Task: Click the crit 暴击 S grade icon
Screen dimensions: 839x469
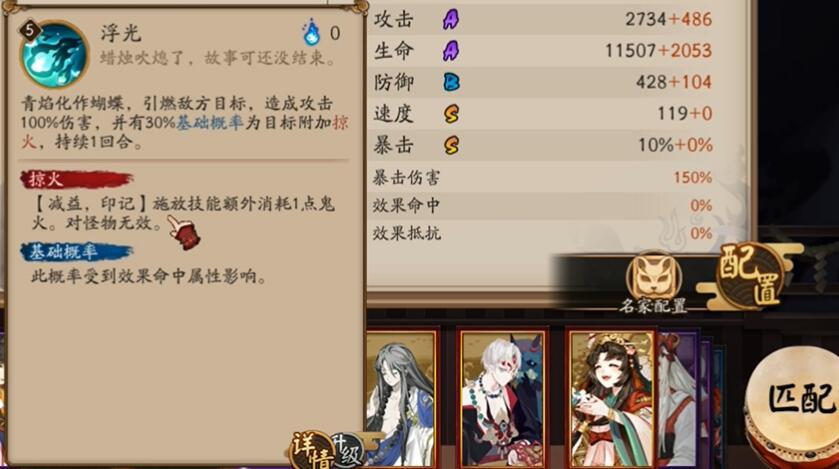Action: [452, 145]
